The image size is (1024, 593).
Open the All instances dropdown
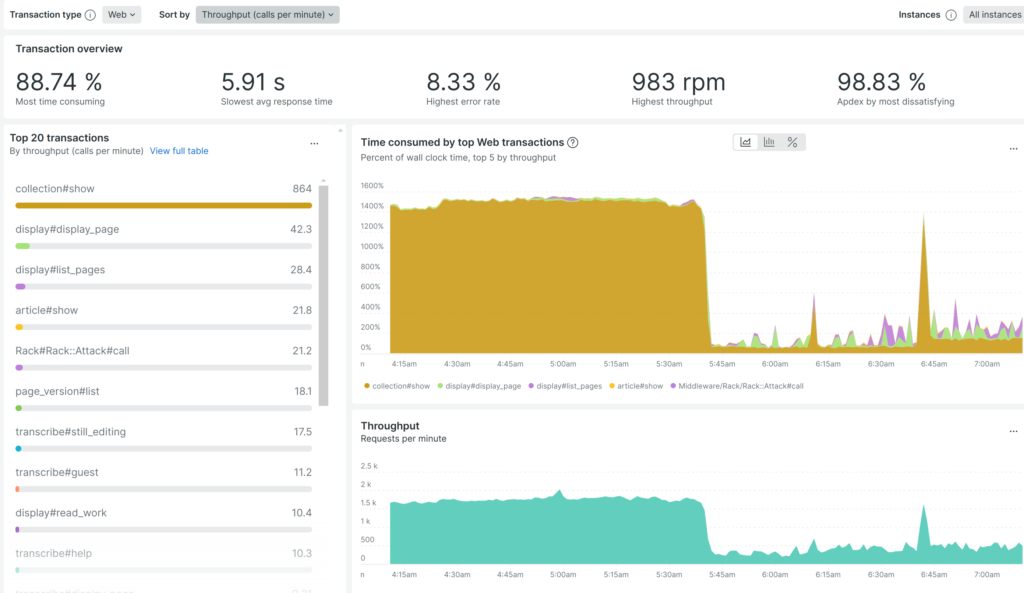[x=993, y=14]
